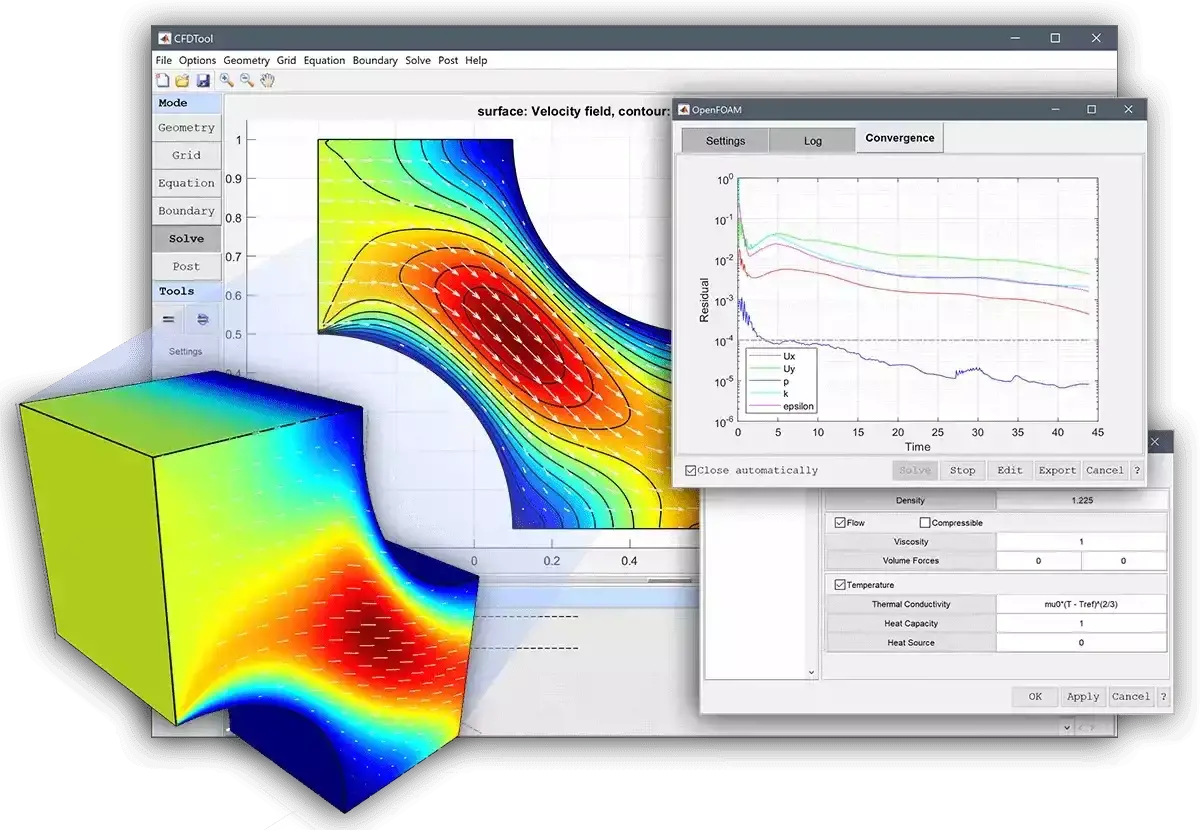This screenshot has height=830, width=1200.
Task: Select the Convergence tab in OpenFOAM
Action: (x=900, y=138)
